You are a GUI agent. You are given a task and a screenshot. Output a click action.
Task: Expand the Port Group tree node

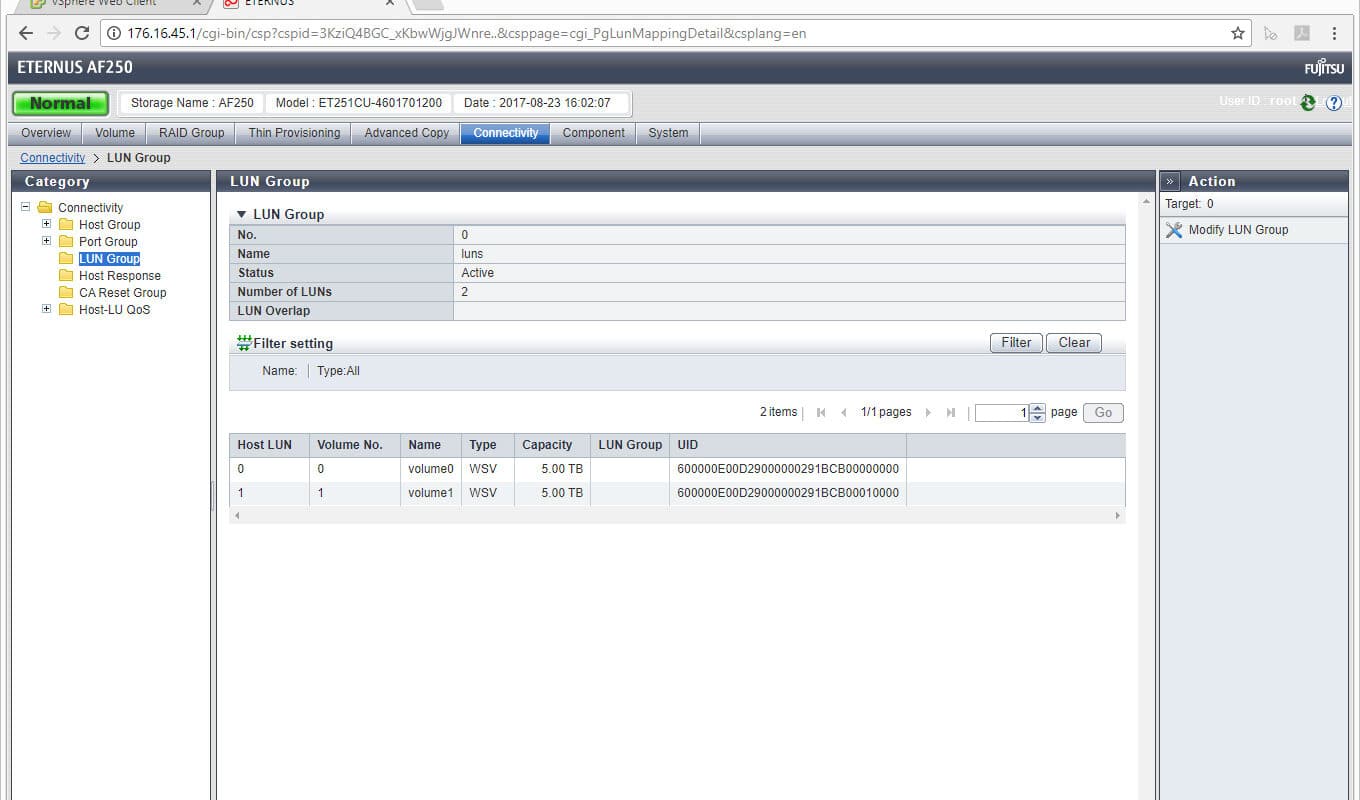[x=46, y=241]
